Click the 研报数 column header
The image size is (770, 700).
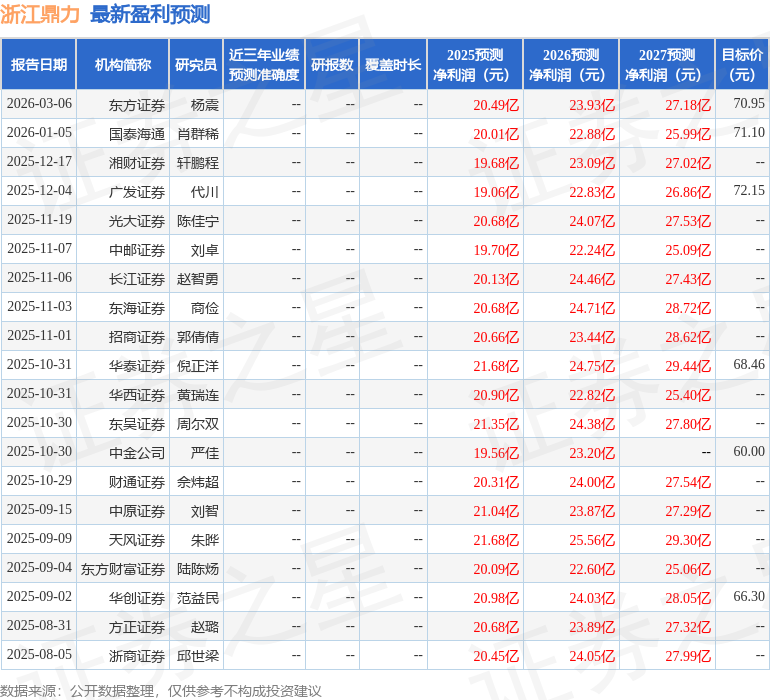(331, 65)
